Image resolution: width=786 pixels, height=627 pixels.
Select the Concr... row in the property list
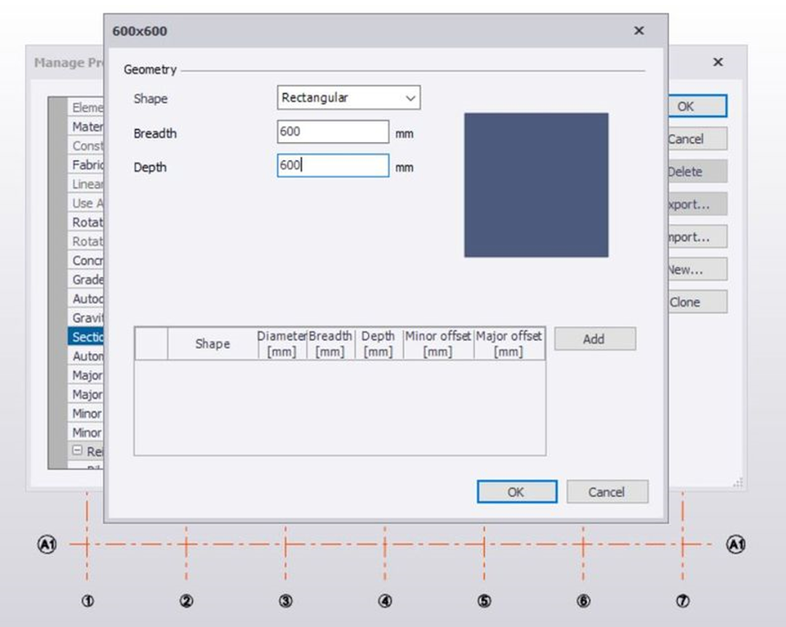click(86, 261)
